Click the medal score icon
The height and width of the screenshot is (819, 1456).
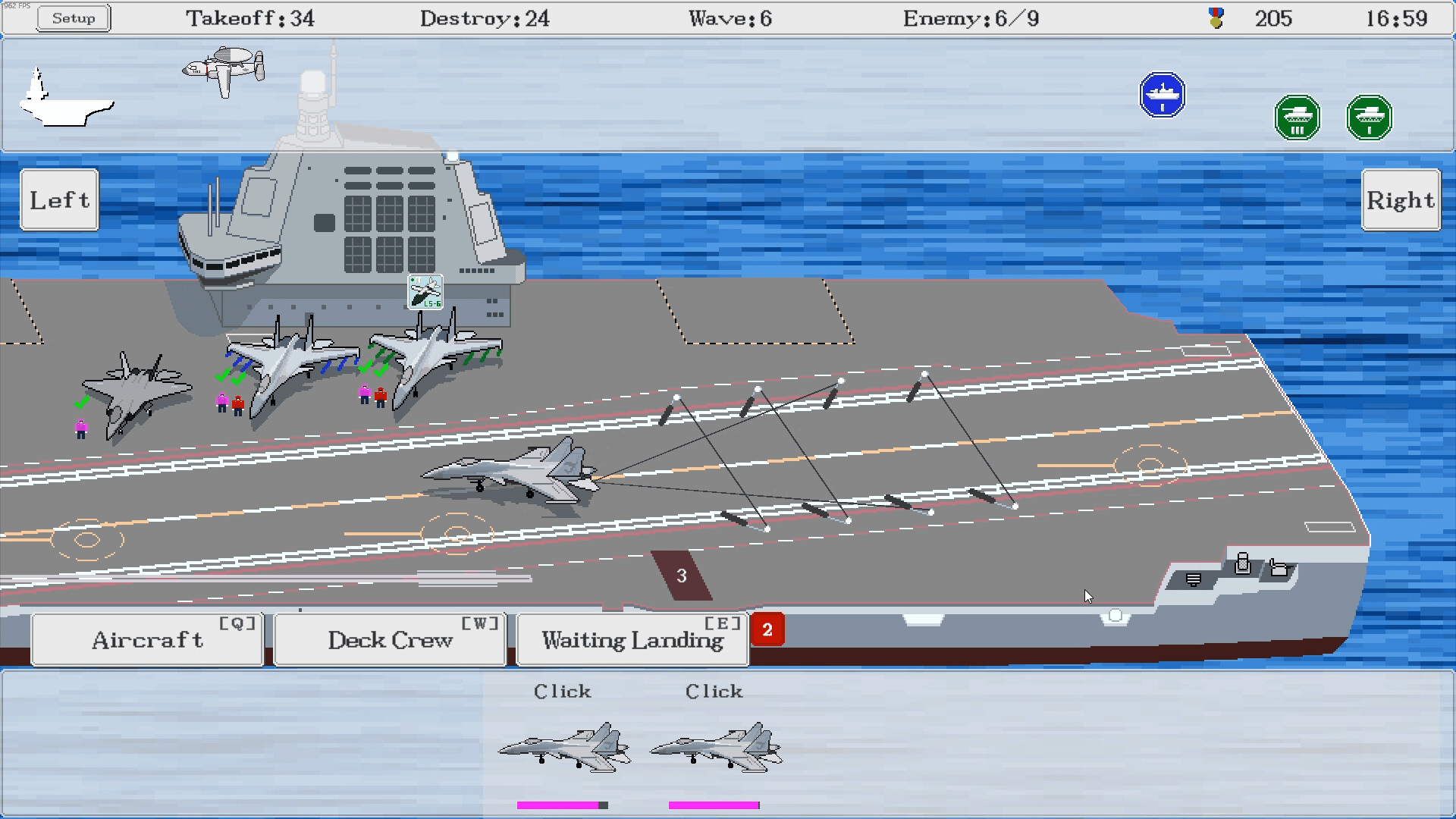1216,18
